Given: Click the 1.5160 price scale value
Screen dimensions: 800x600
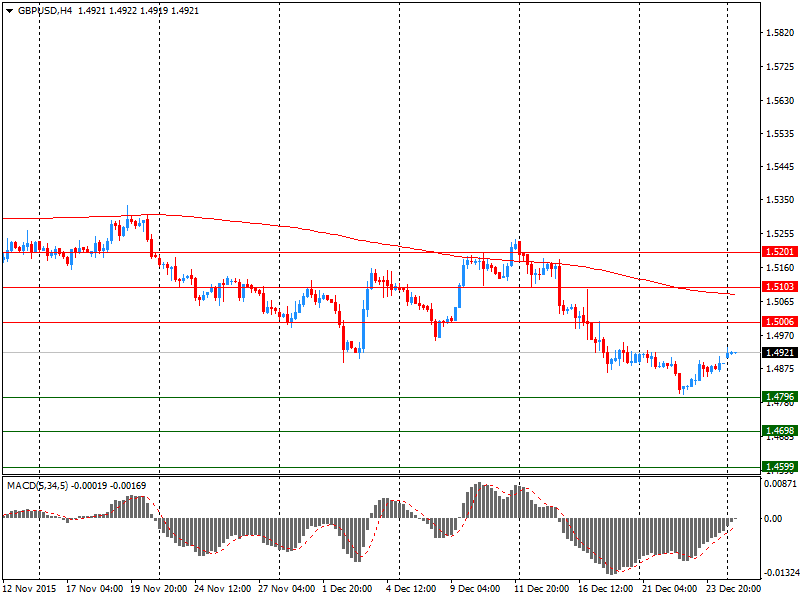Looking at the screenshot, I should [x=781, y=267].
